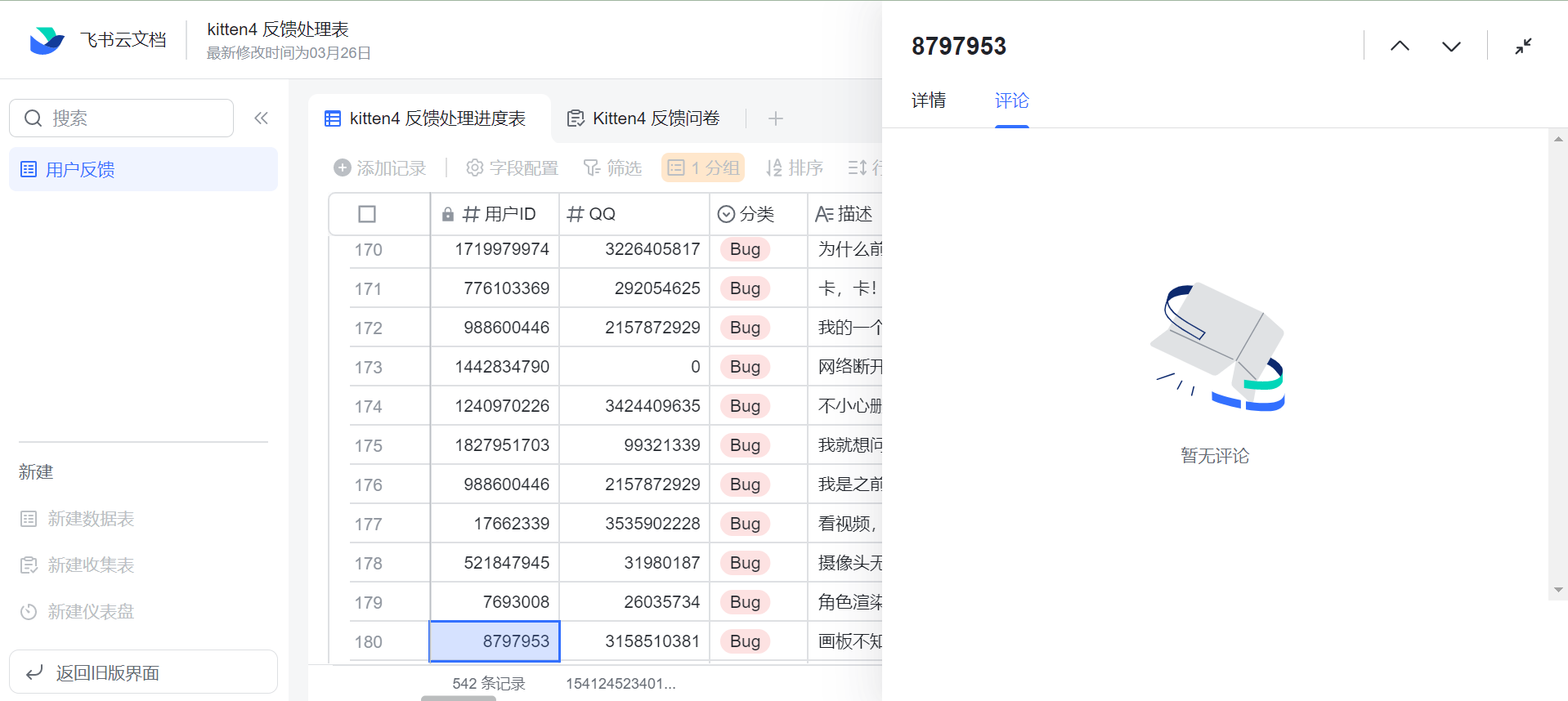Click the 筛选 filter icon
Image resolution: width=1568 pixels, height=701 pixels.
(592, 167)
